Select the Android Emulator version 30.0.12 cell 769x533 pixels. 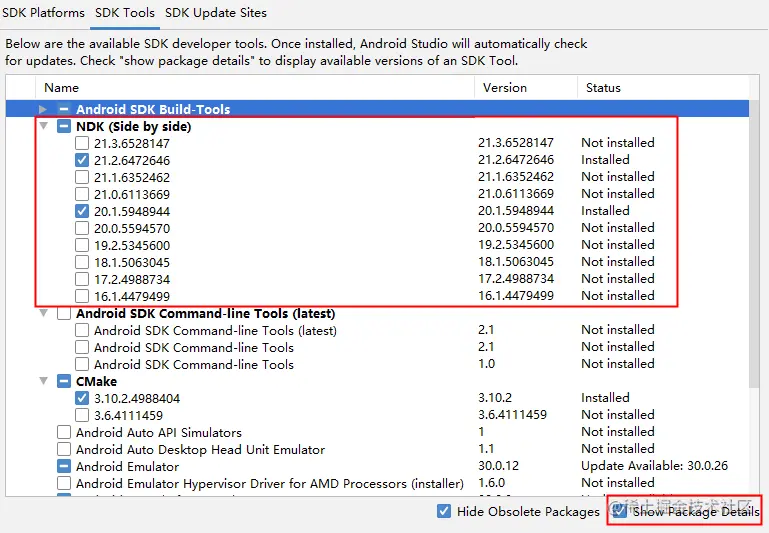pyautogui.click(x=498, y=466)
